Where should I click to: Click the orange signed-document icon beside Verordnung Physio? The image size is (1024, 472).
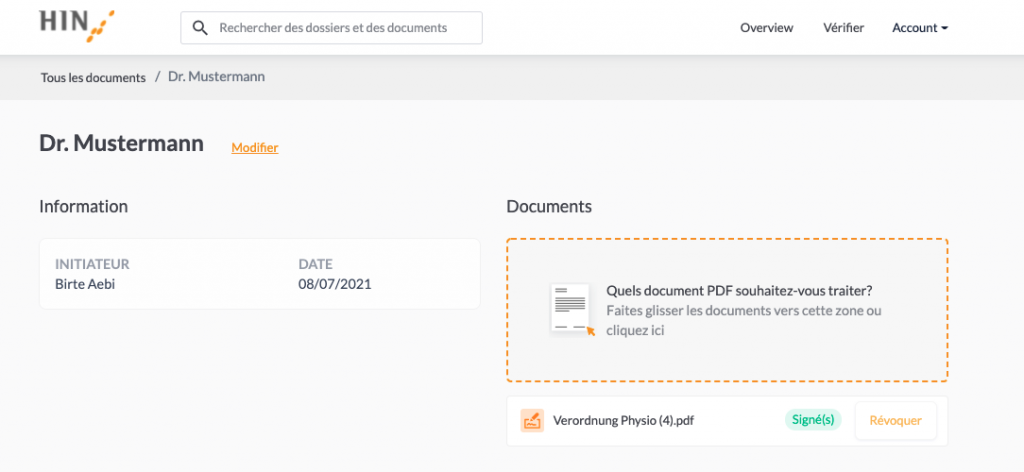[532, 420]
